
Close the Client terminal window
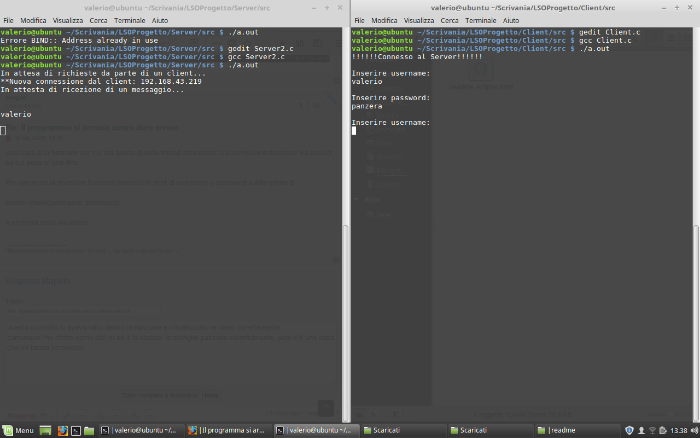(691, 7)
